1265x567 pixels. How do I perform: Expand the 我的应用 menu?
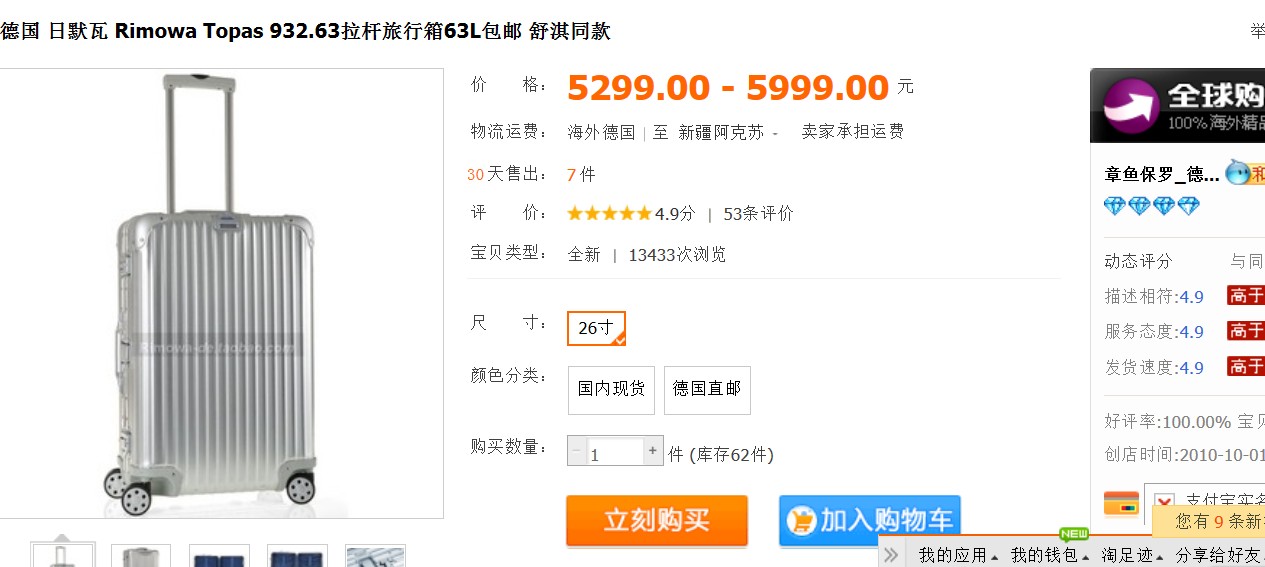click(x=958, y=554)
